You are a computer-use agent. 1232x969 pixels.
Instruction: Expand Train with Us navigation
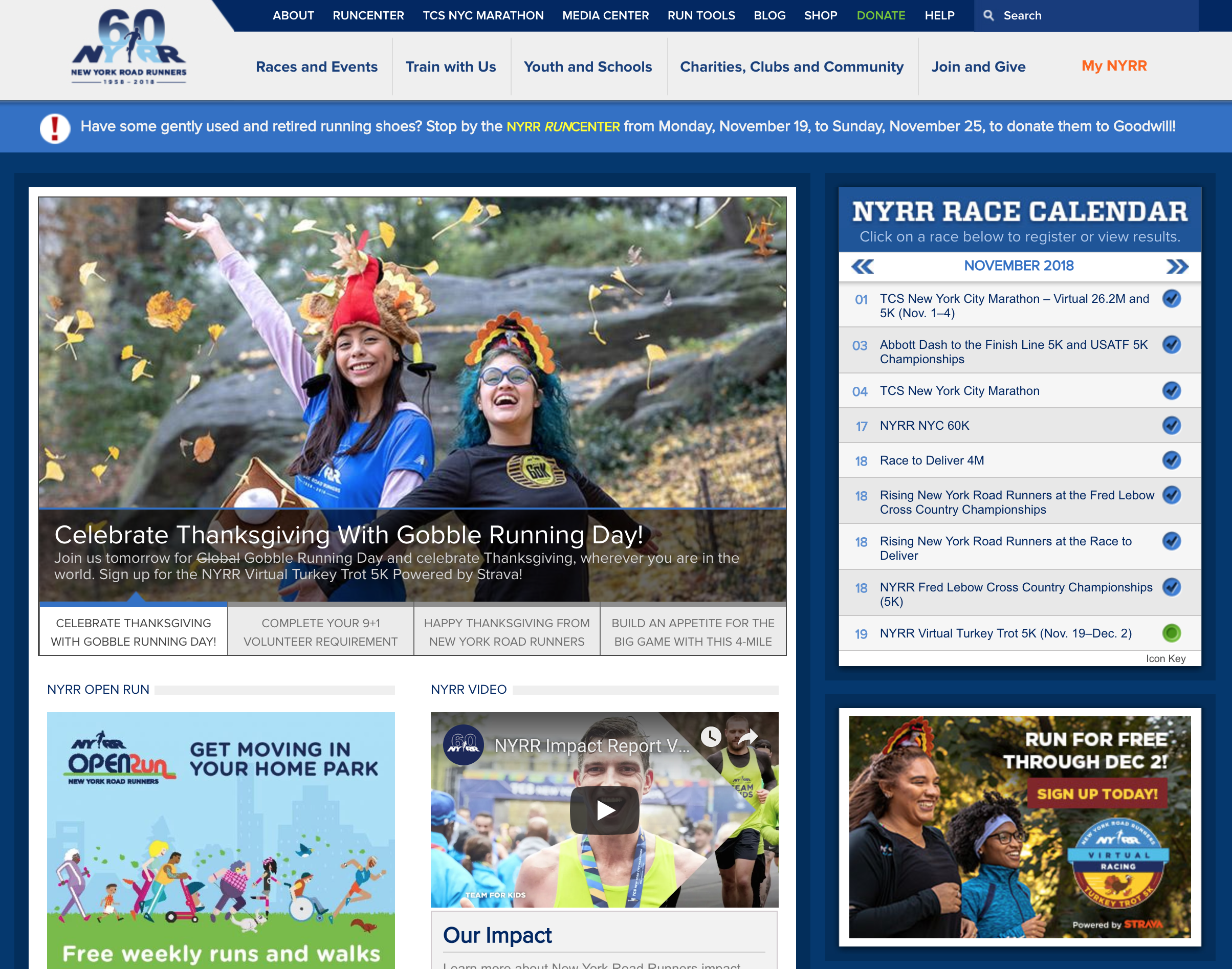click(x=451, y=67)
